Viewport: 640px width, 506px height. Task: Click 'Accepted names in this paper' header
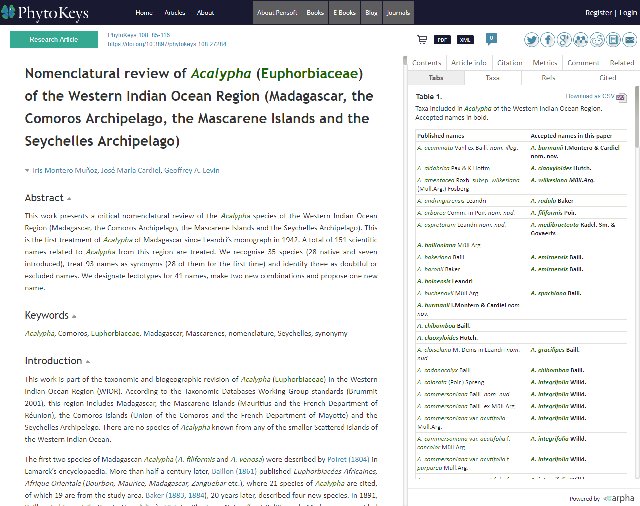571,136
